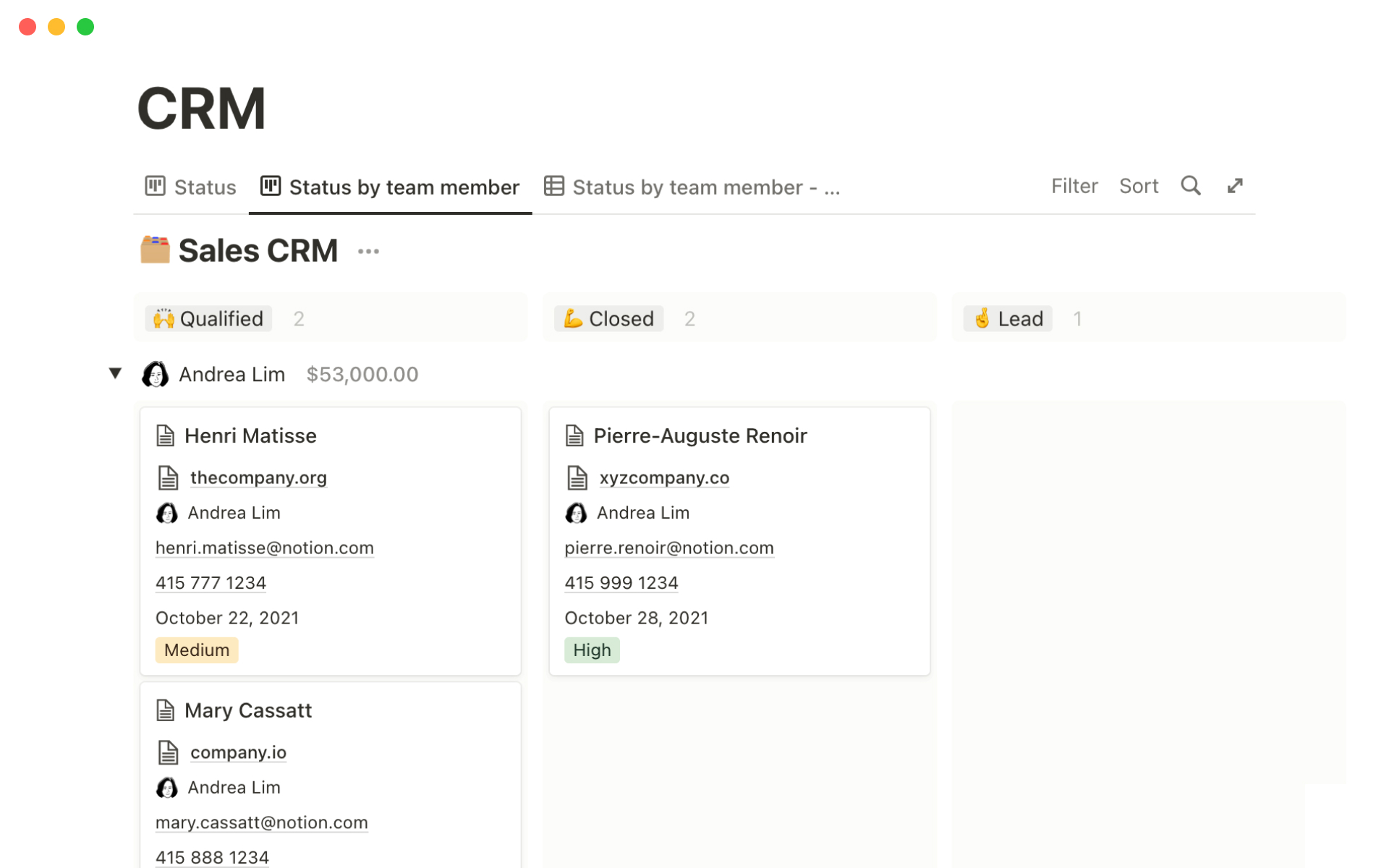1389x868 pixels.
Task: Open the Closed column header tag
Action: point(608,318)
